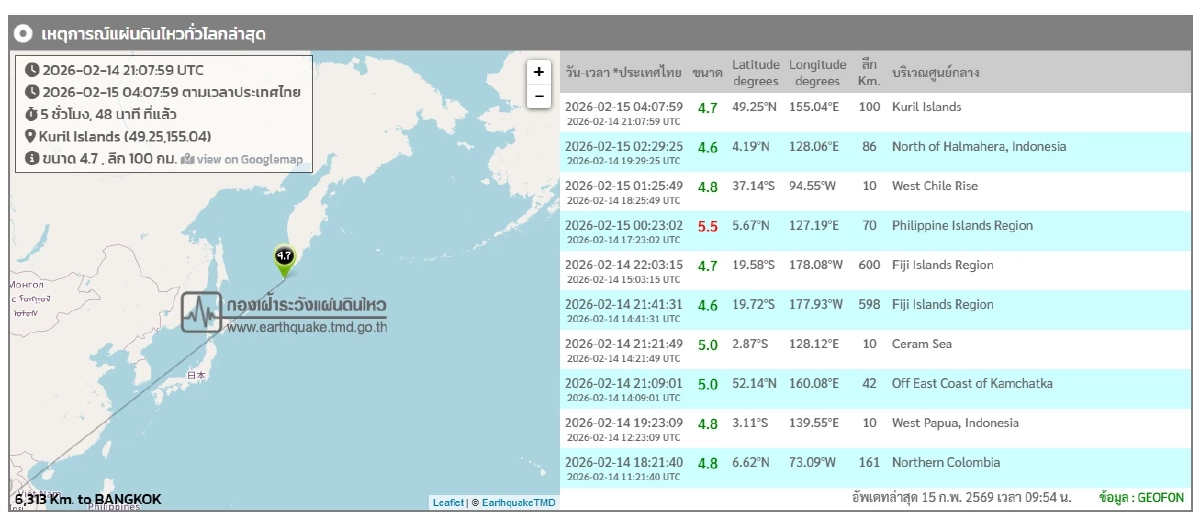Click the circle icon in the title bar
This screenshot has height=519, width=1200.
pyautogui.click(x=23, y=34)
